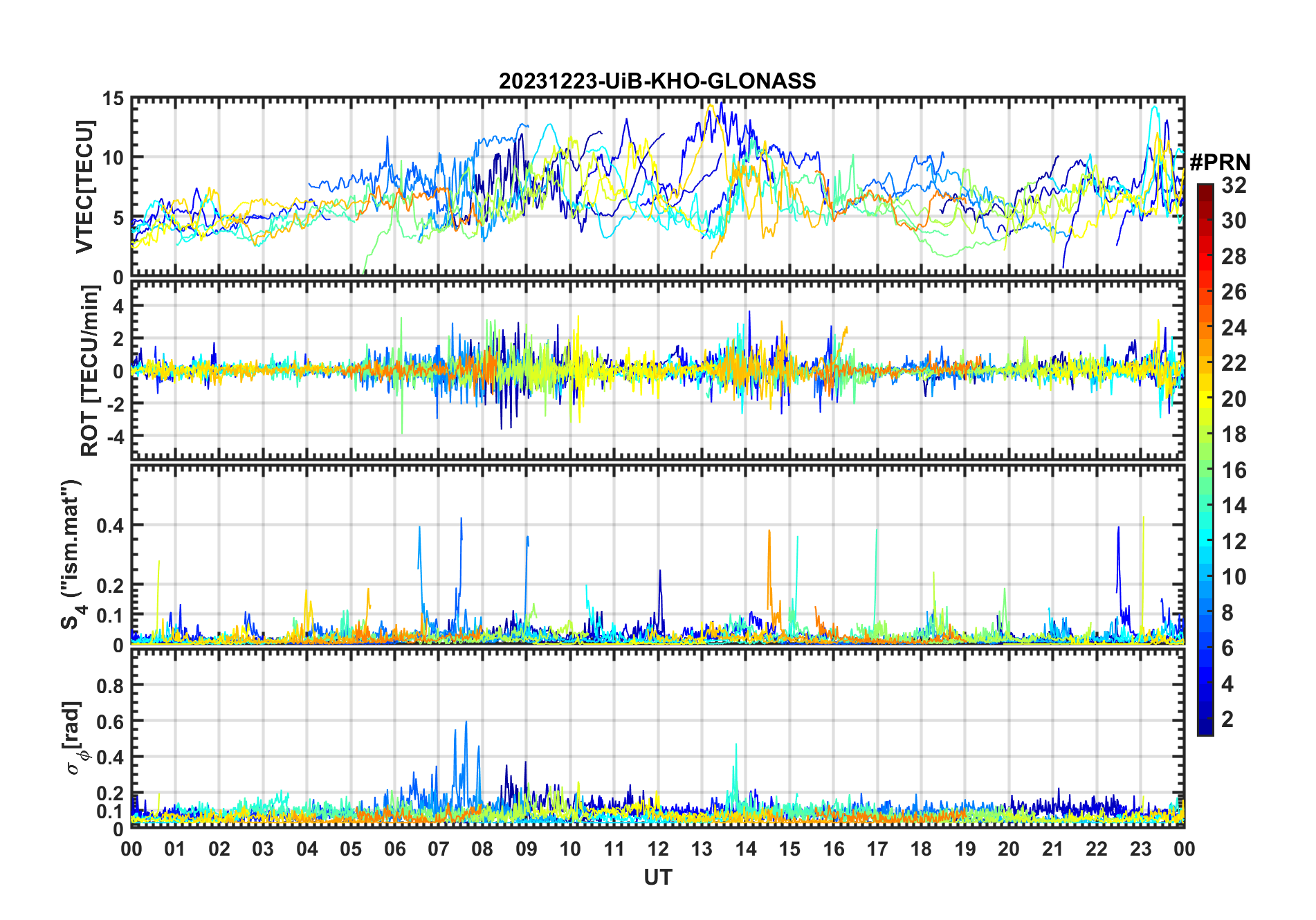1316x920 pixels.
Task: Select colorbar label 8
Action: click(x=1228, y=613)
